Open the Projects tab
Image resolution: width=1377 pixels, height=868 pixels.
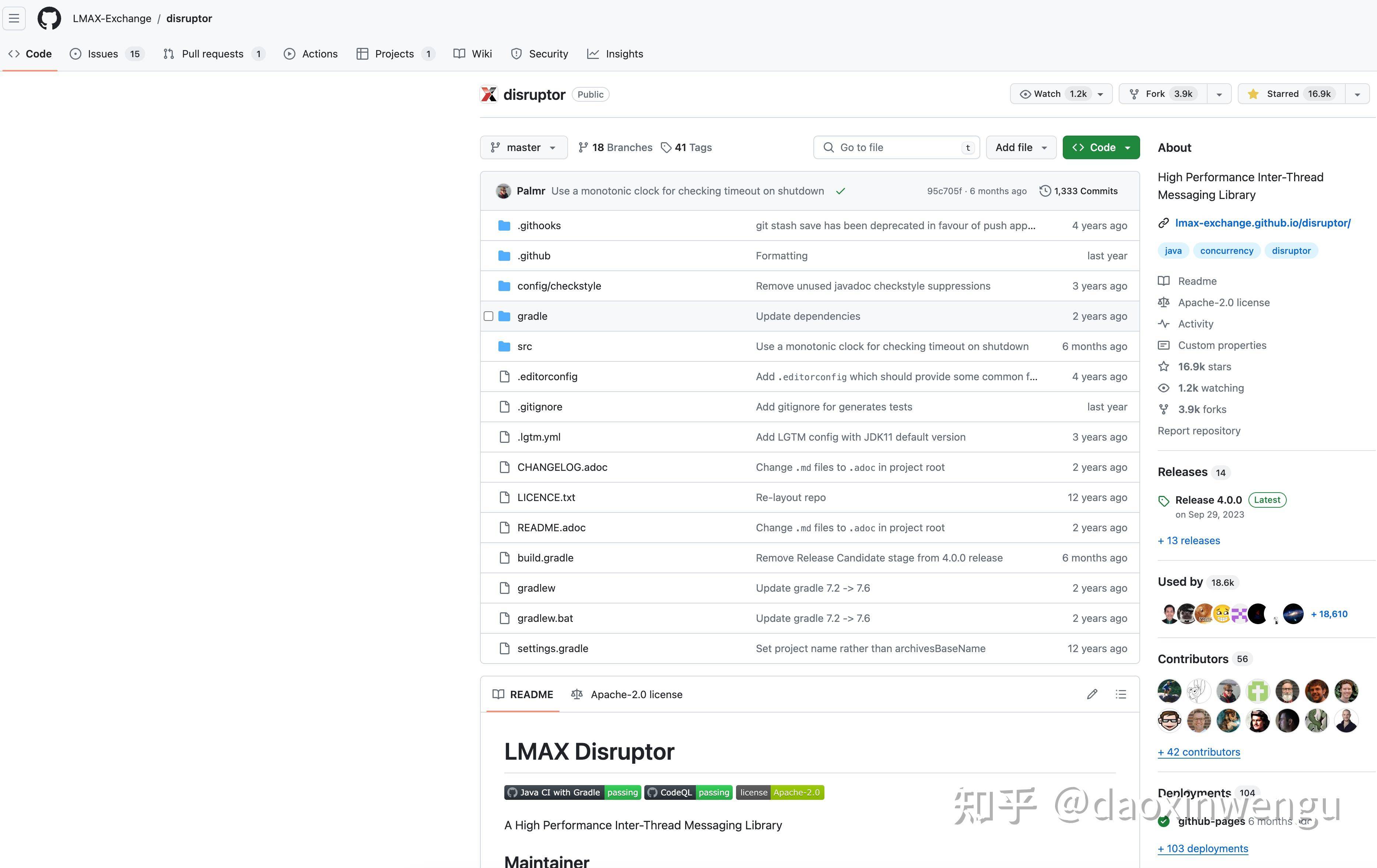click(x=396, y=54)
